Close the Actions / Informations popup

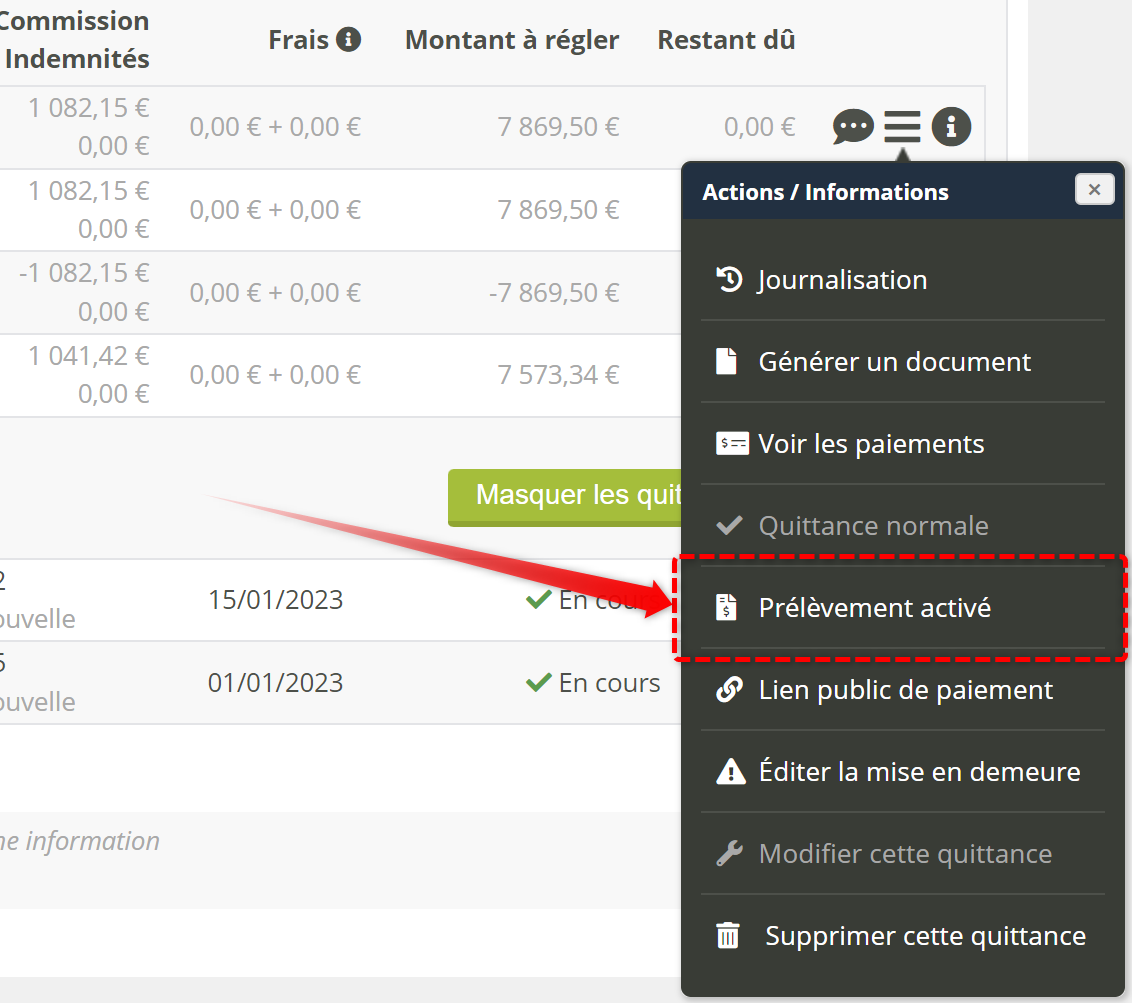tap(1094, 189)
